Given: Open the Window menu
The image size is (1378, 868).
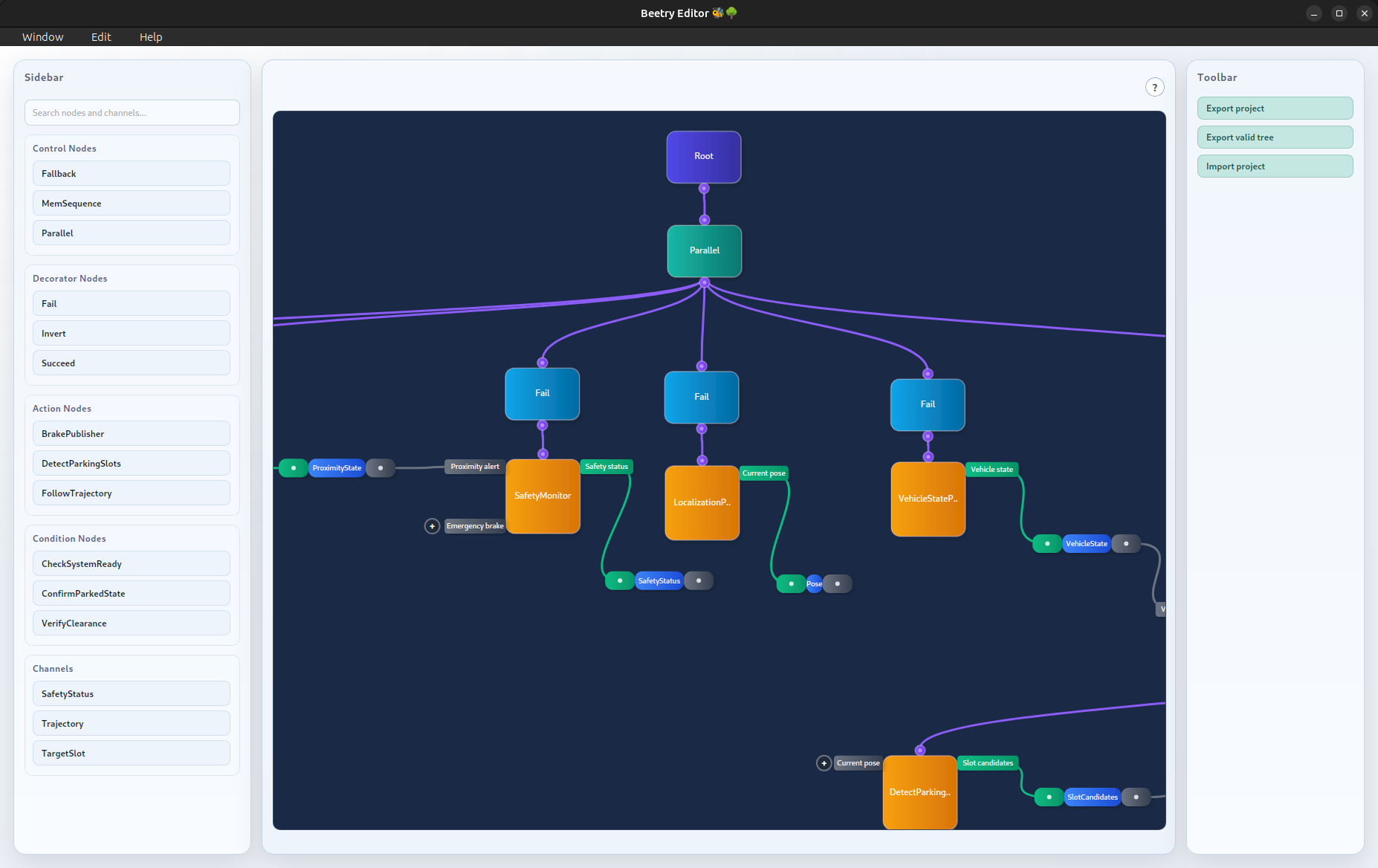Looking at the screenshot, I should (x=42, y=37).
